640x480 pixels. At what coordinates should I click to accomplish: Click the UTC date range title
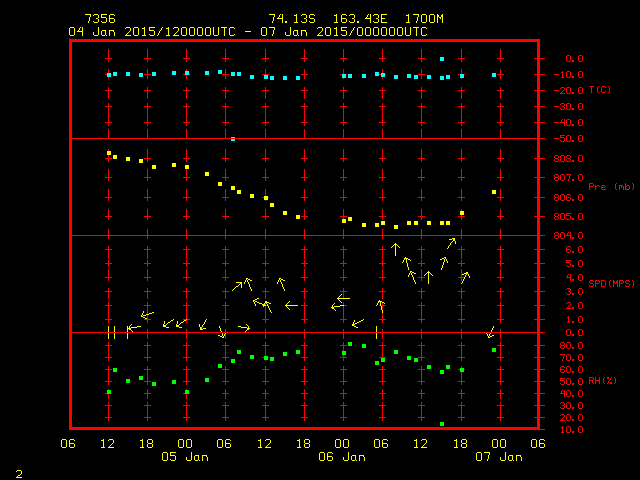tap(247, 32)
